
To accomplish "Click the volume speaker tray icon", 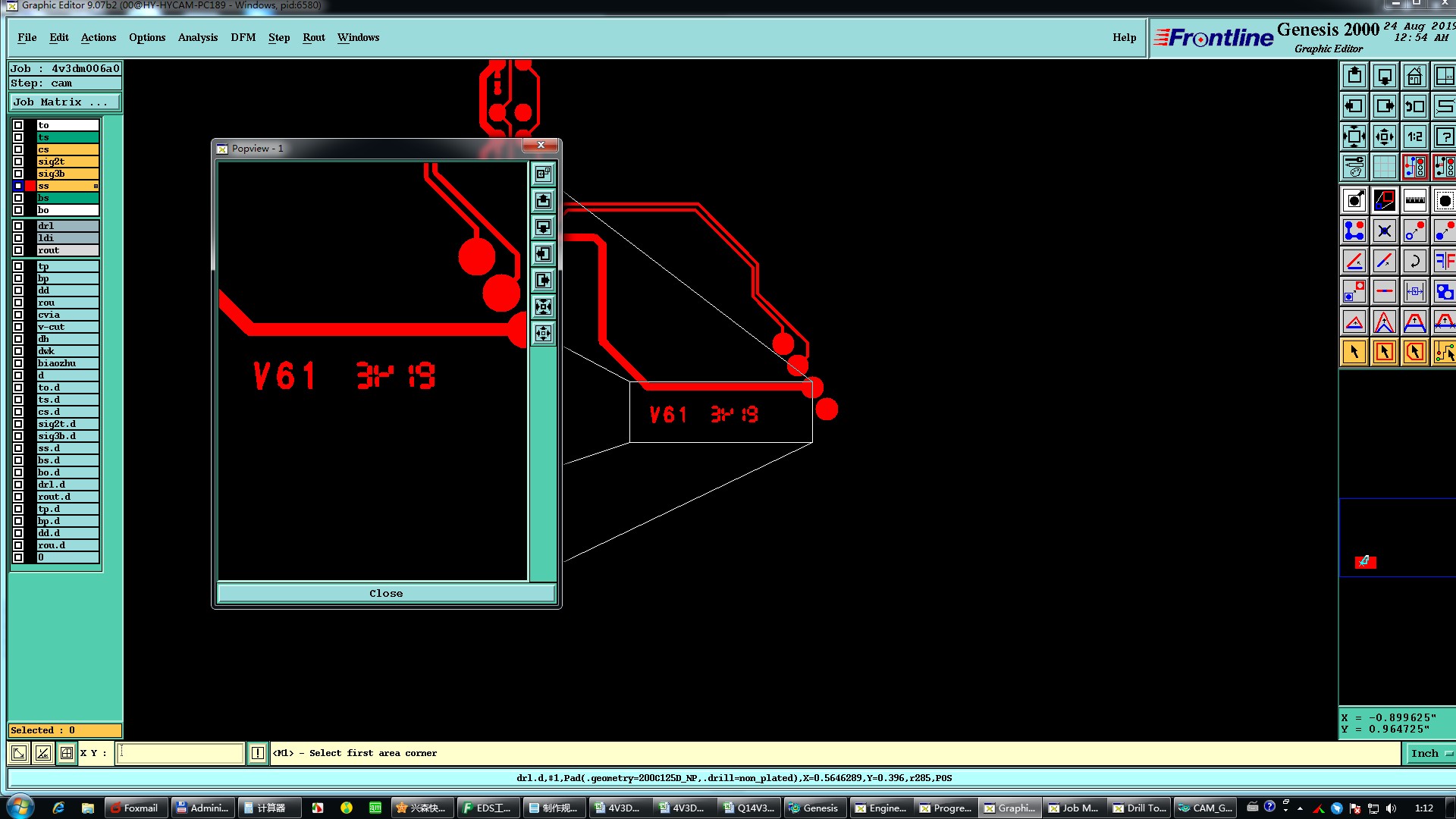I will [x=1391, y=808].
